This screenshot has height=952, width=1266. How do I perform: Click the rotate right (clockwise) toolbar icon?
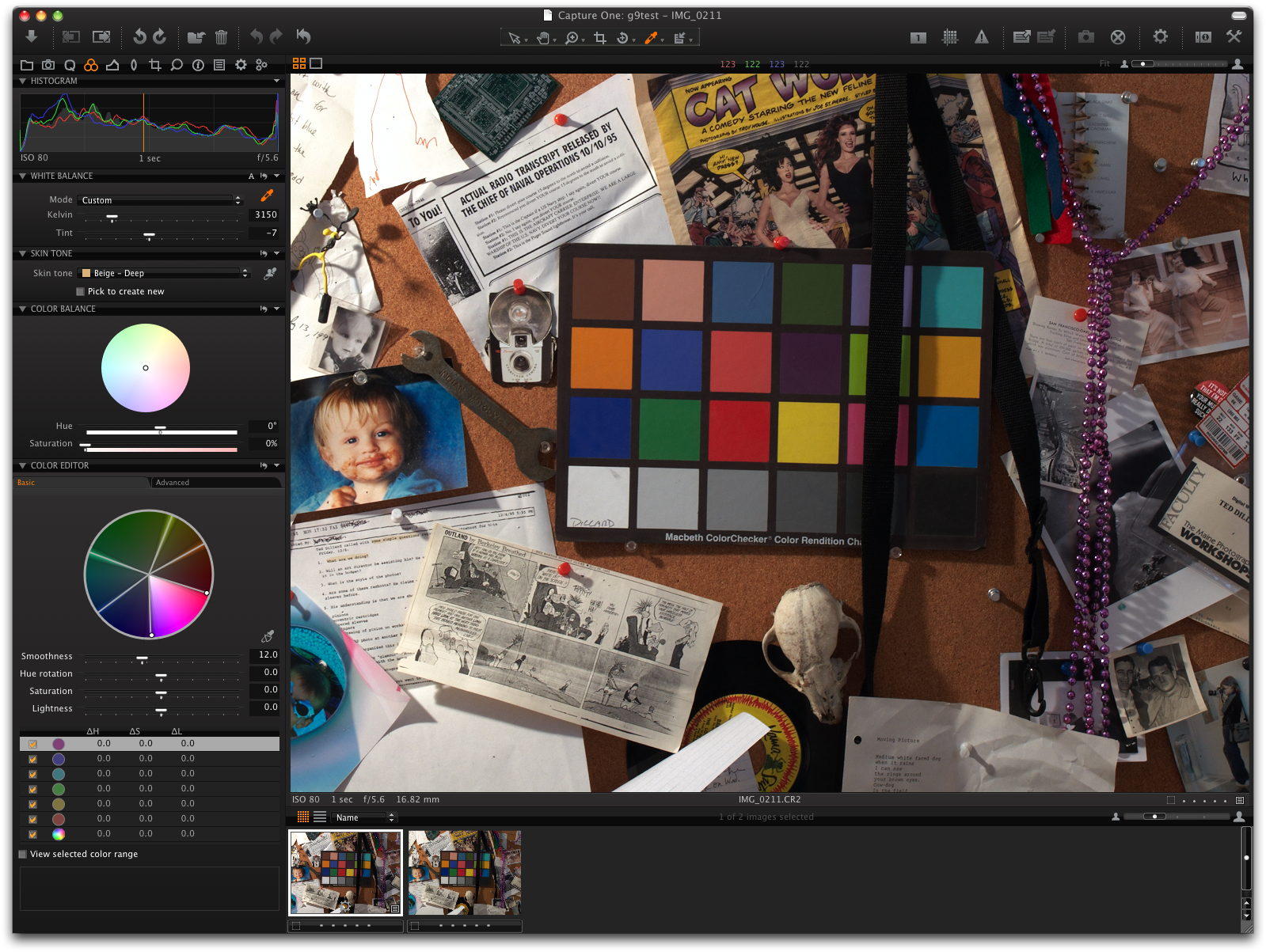click(x=159, y=36)
